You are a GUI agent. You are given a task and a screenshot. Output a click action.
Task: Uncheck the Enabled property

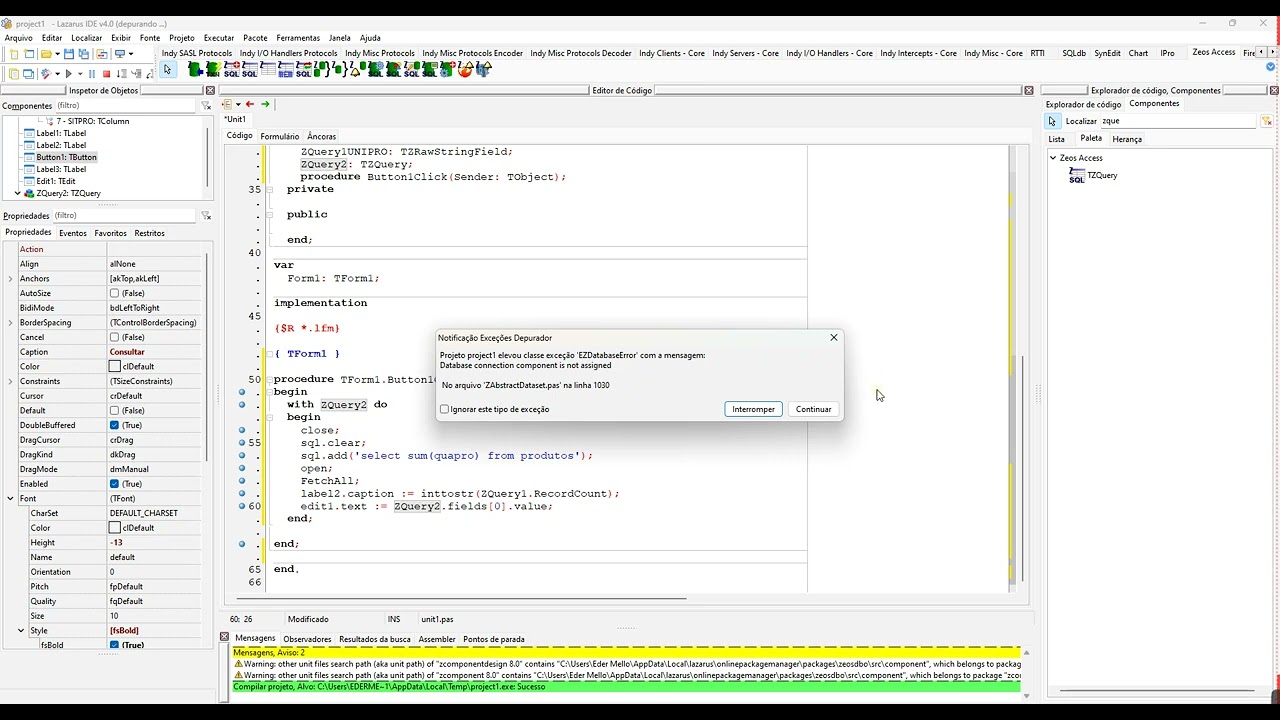(x=114, y=484)
